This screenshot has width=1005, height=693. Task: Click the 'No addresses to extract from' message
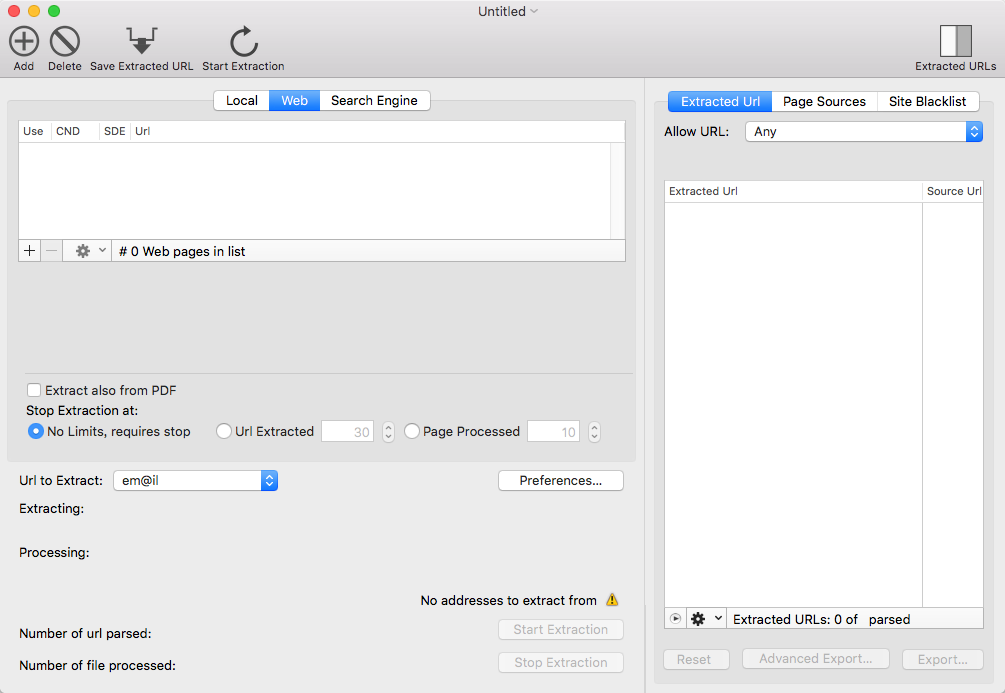click(508, 600)
